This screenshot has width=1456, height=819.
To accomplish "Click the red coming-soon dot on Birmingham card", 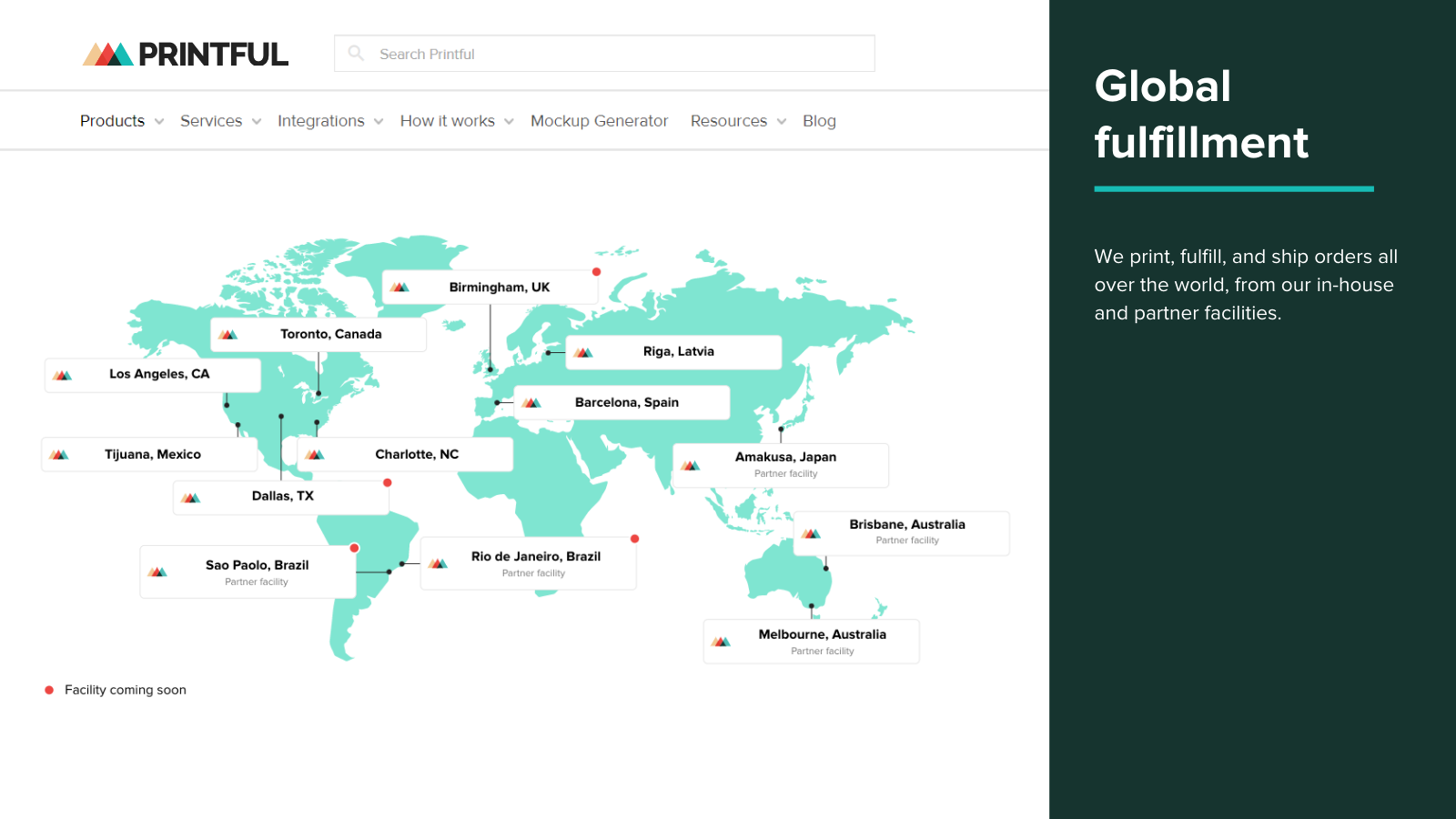I will pyautogui.click(x=597, y=272).
